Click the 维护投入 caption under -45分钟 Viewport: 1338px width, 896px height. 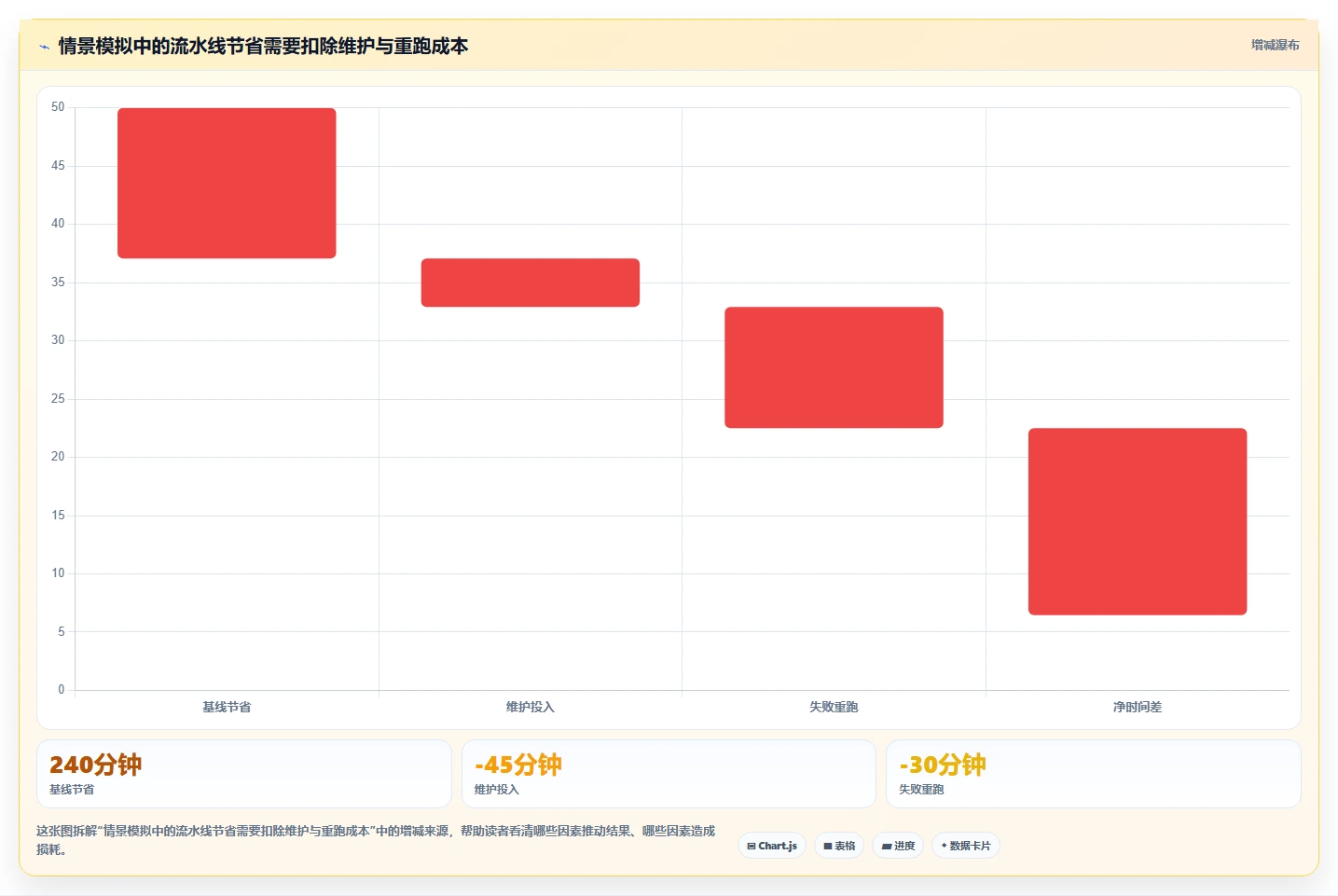click(497, 790)
